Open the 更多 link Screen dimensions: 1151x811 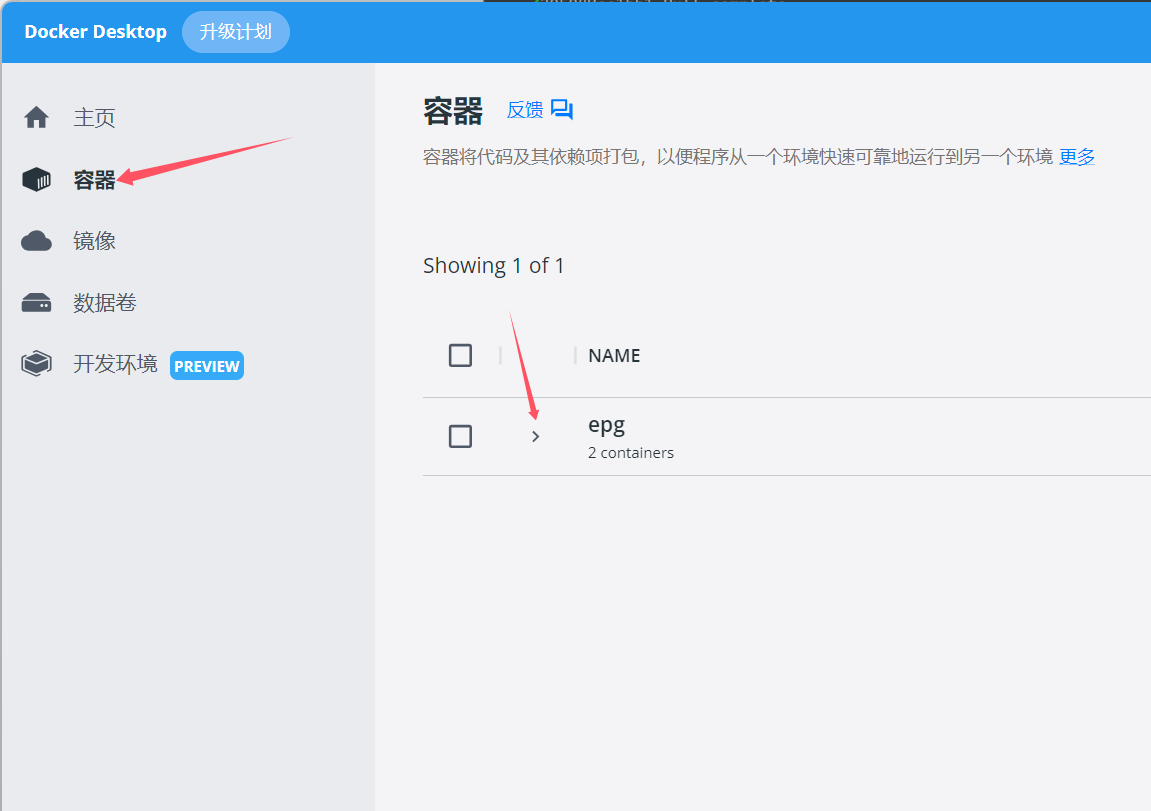[1077, 156]
